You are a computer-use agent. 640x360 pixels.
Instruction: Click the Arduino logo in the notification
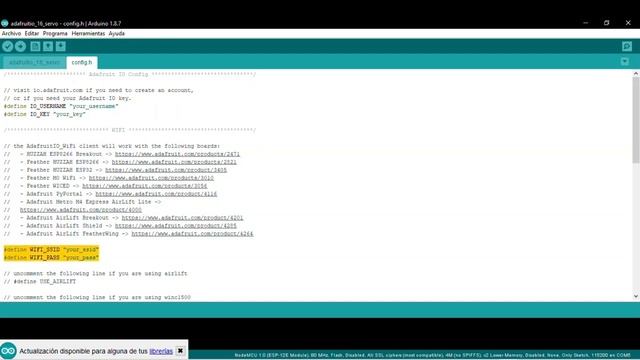coord(8,351)
